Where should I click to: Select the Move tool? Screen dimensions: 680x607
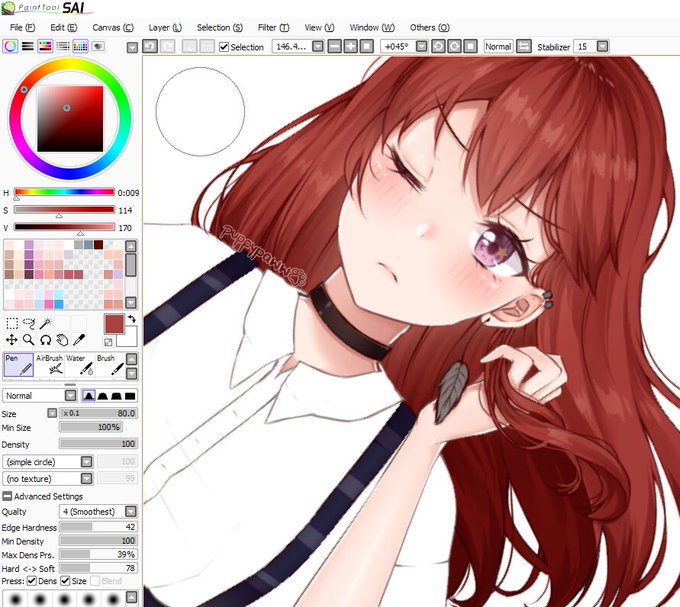point(12,340)
